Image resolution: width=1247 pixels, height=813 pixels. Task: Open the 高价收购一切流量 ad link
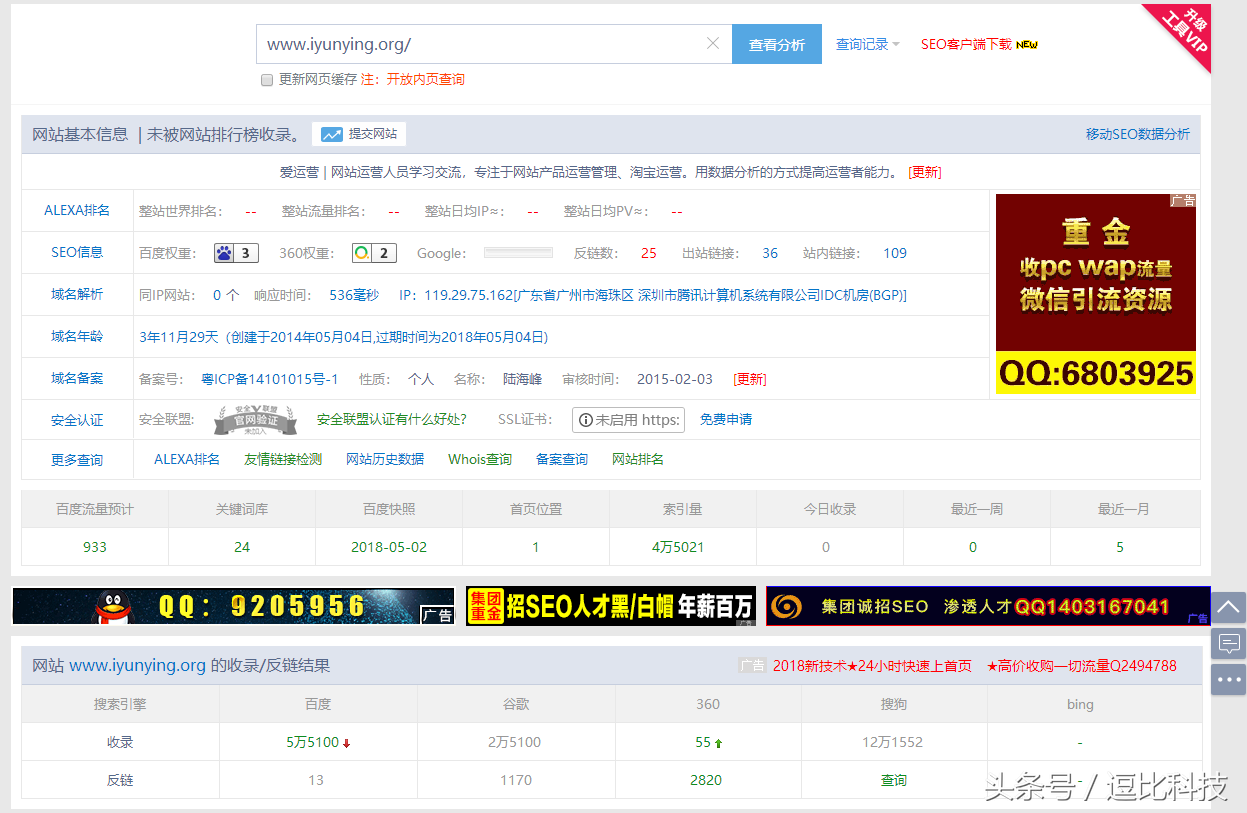pyautogui.click(x=1082, y=666)
